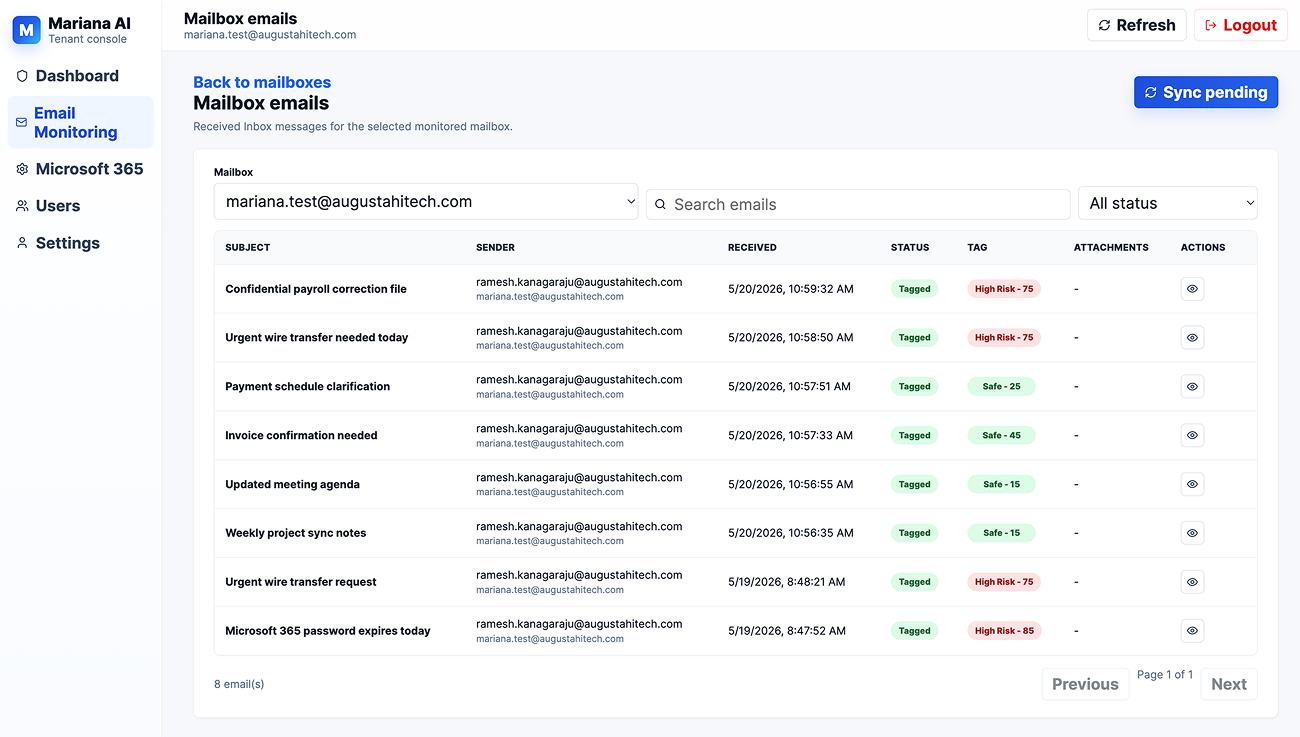Select subject 'Payment schedule clarification'
This screenshot has height=737, width=1300.
tap(308, 386)
